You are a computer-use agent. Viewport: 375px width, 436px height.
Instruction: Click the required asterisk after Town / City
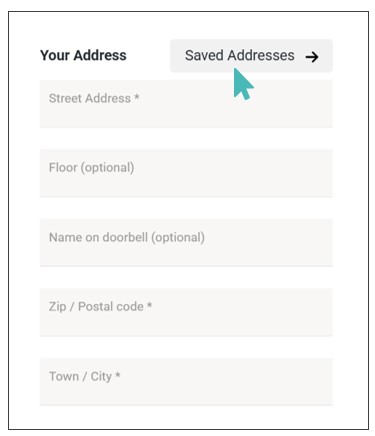pyautogui.click(x=118, y=375)
